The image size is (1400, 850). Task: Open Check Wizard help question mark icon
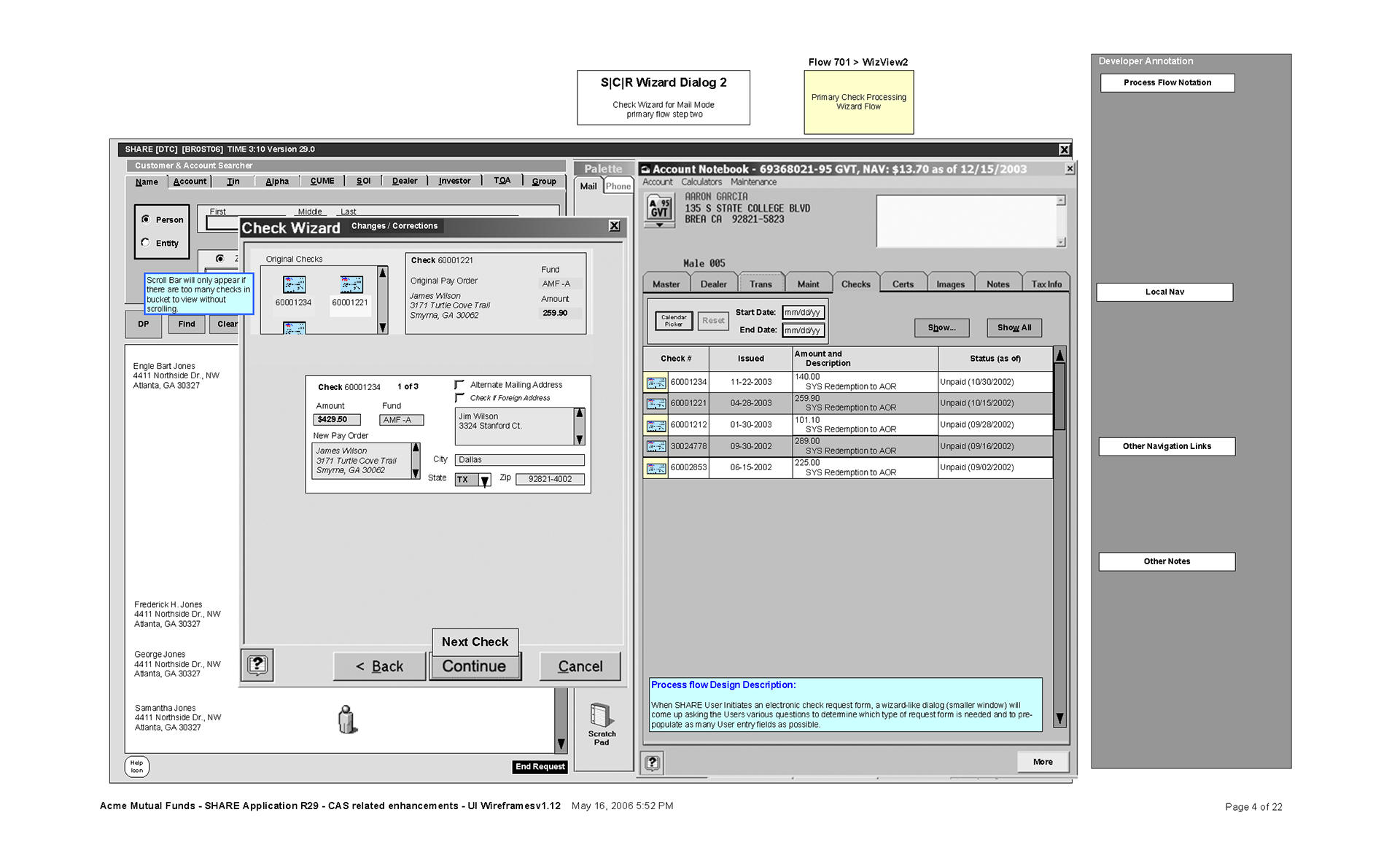[x=257, y=665]
